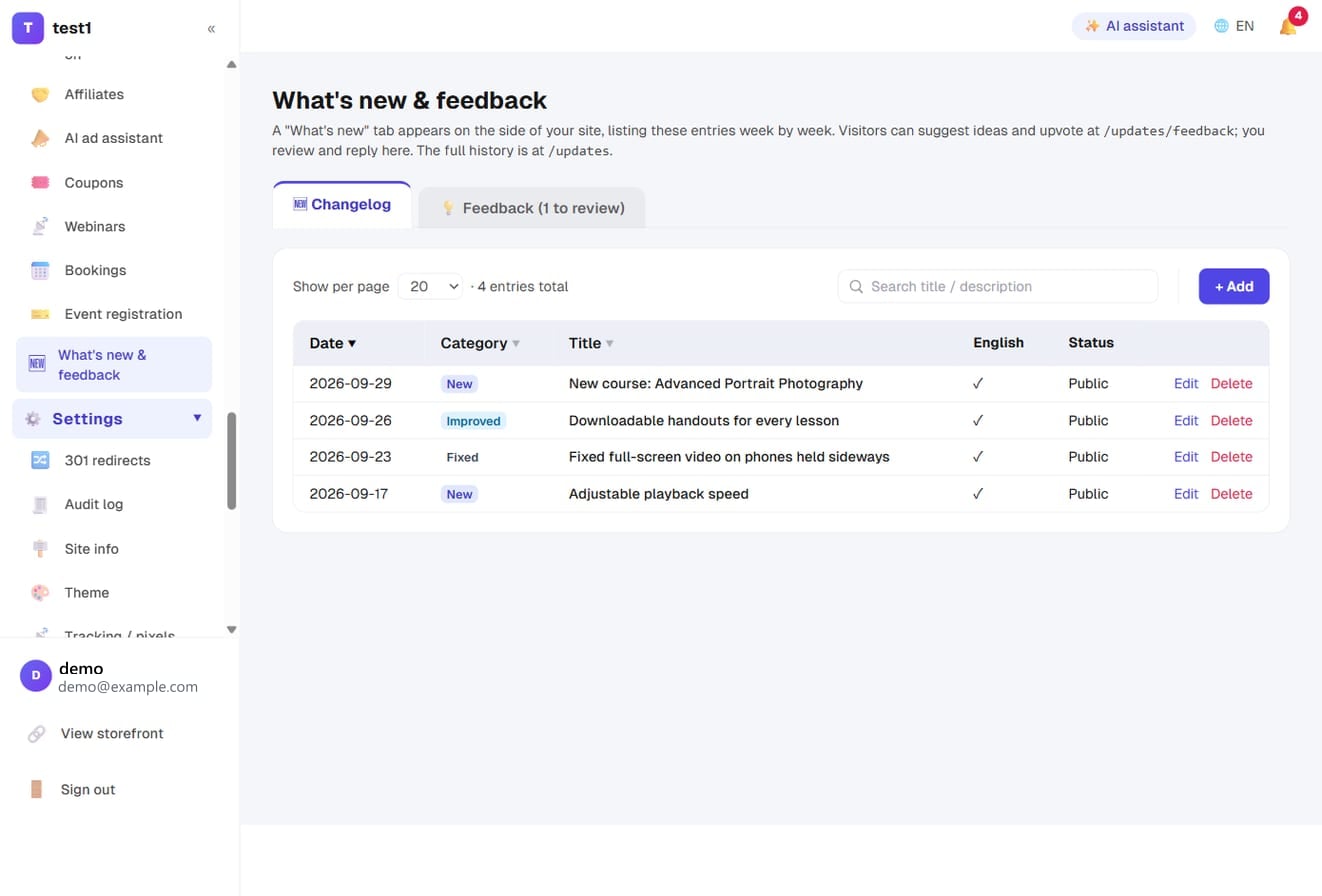
Task: Collapse the sidebar with double chevron
Action: pos(211,29)
